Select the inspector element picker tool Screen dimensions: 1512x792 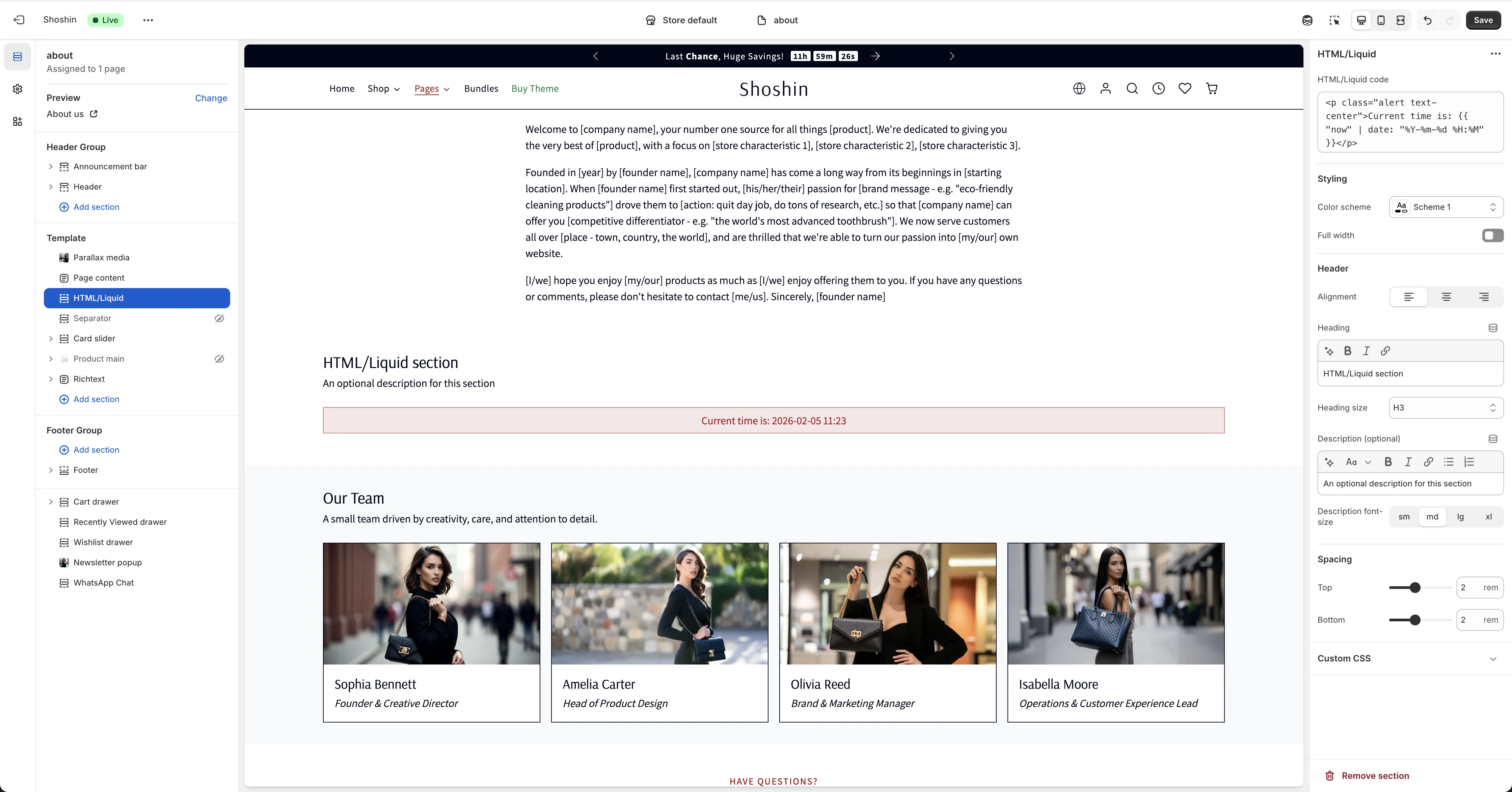(1335, 20)
